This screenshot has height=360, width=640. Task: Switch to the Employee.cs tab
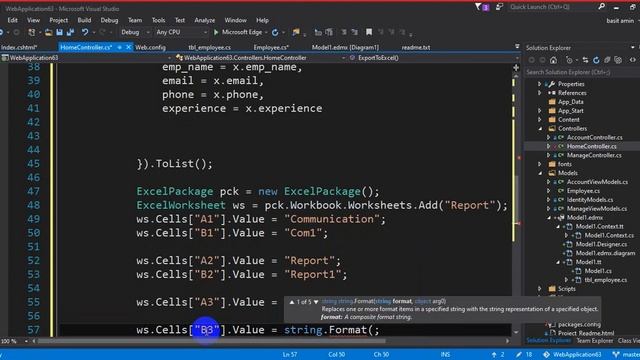(271, 47)
